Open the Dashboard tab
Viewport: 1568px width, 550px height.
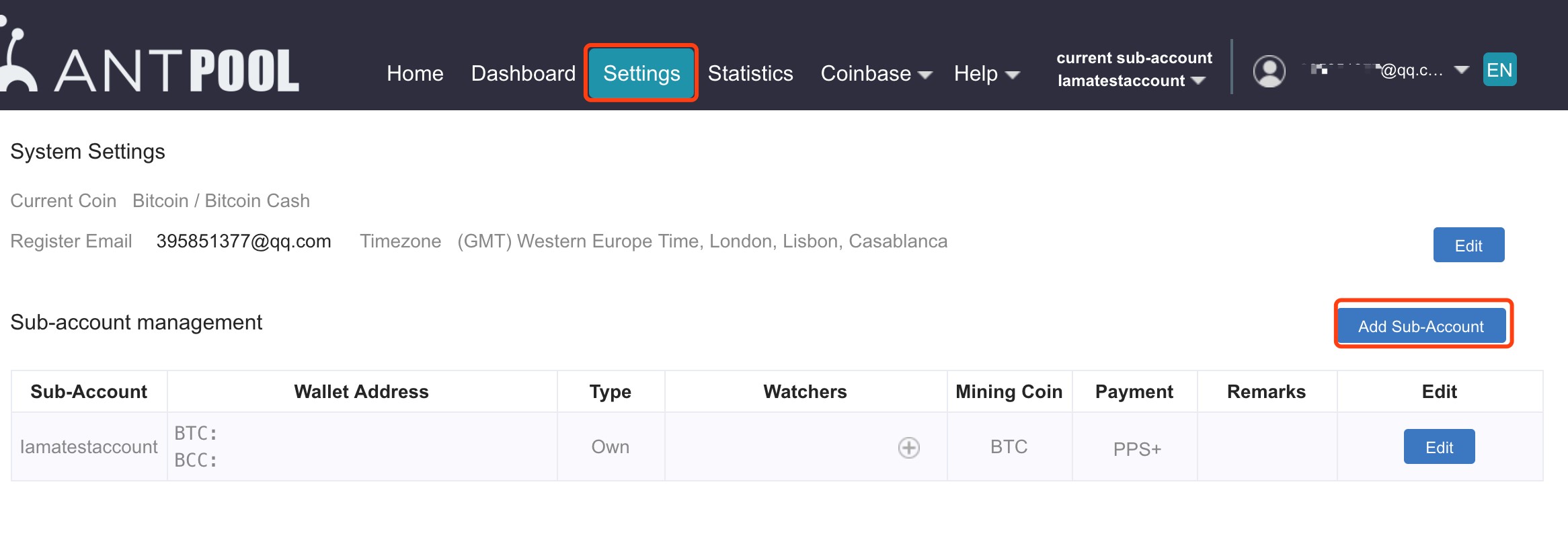pos(523,73)
